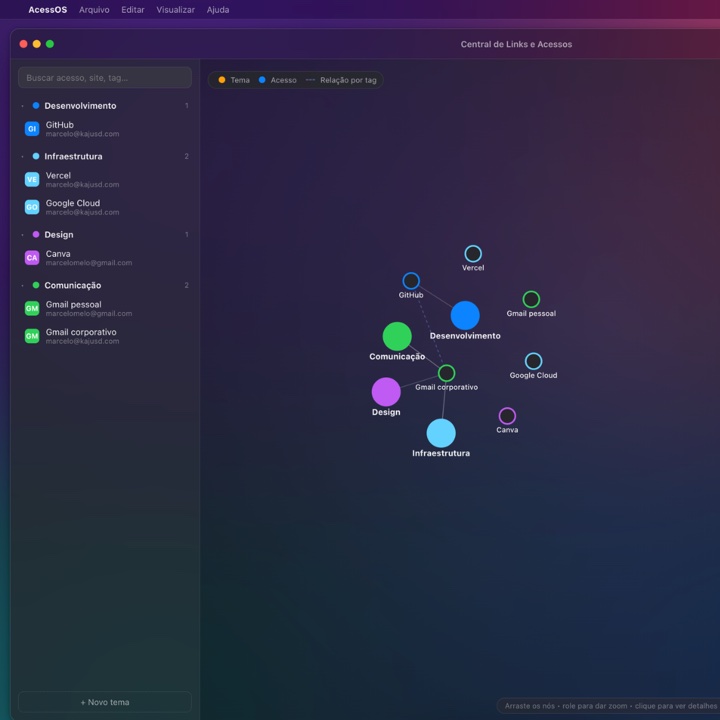Click the orange Tema legend dot
Image resolution: width=720 pixels, height=720 pixels.
222,80
